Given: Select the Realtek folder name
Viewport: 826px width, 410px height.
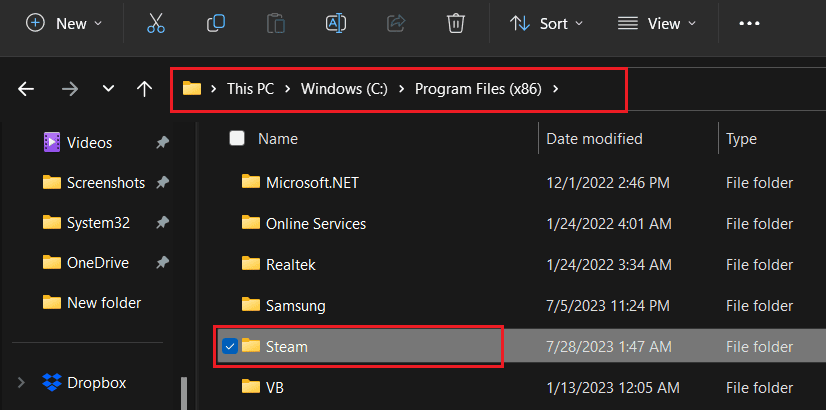Looking at the screenshot, I should 291,265.
